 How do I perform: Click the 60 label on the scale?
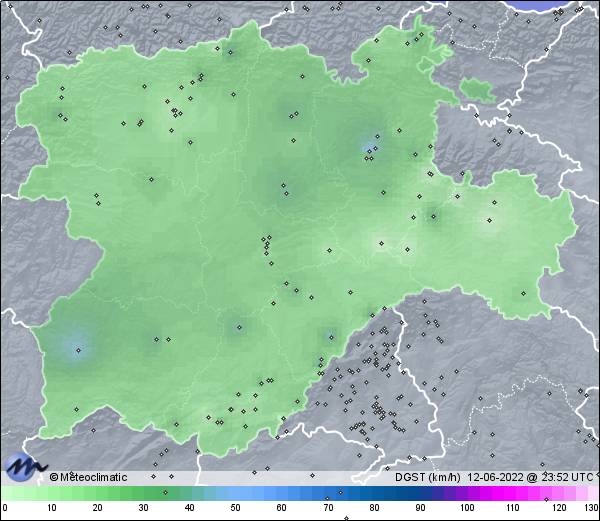click(x=282, y=508)
